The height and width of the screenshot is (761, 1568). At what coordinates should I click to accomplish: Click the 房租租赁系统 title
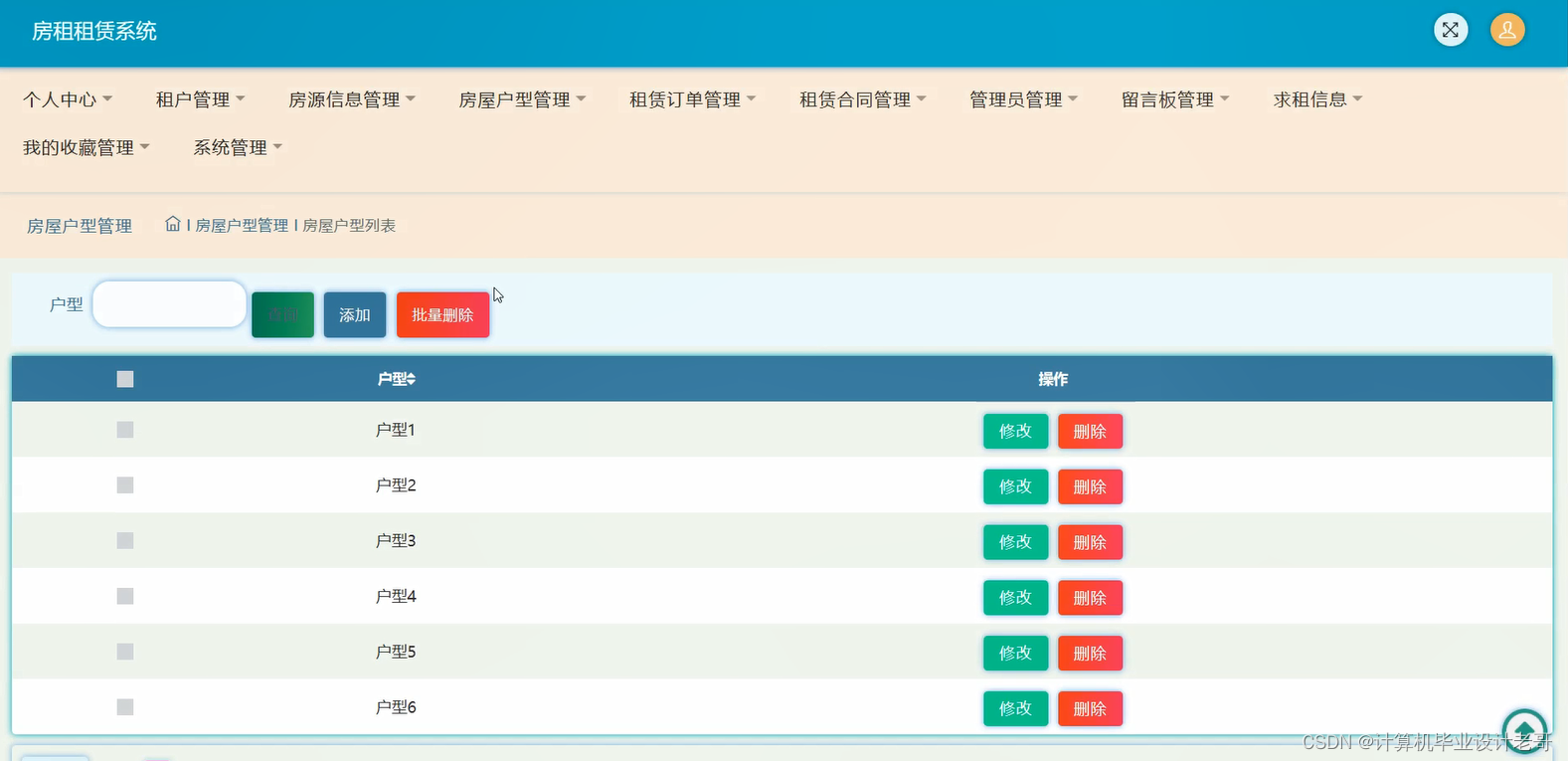pos(94,31)
